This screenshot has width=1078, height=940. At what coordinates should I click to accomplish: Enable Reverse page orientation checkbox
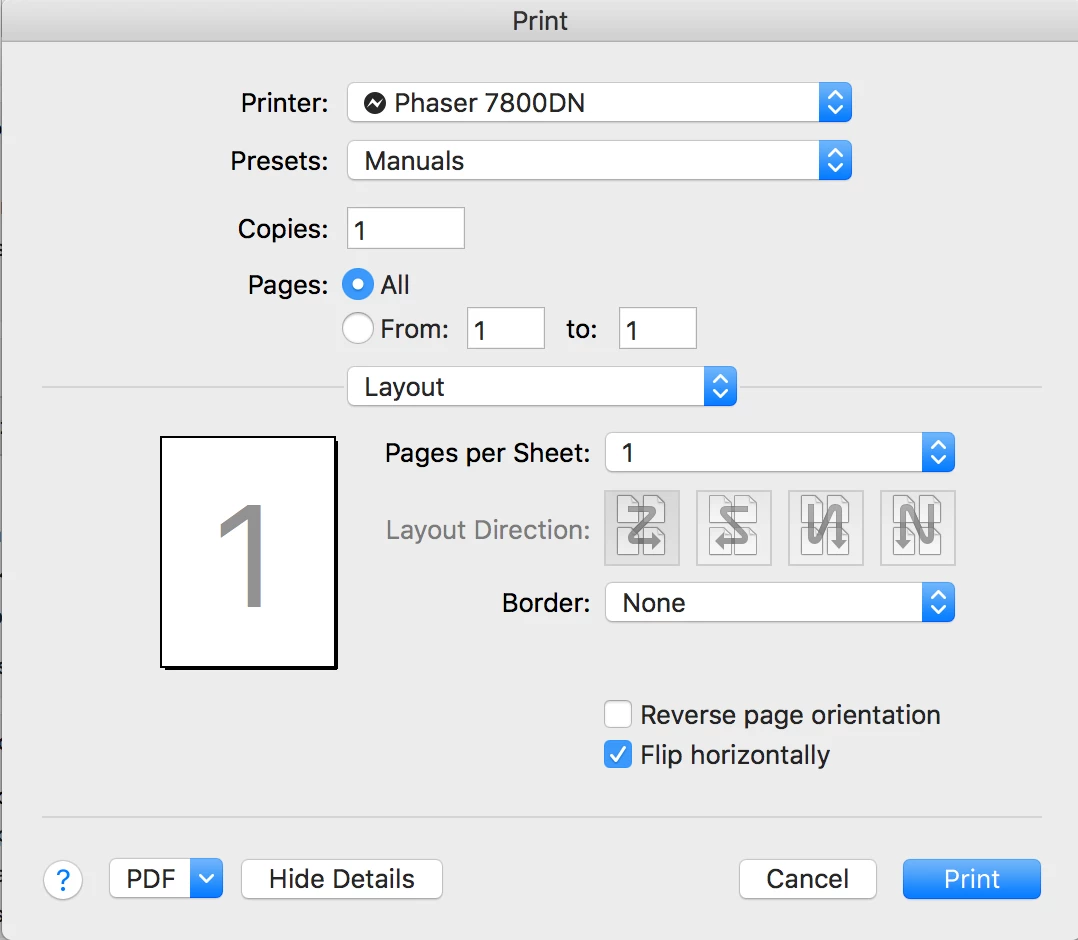618,714
